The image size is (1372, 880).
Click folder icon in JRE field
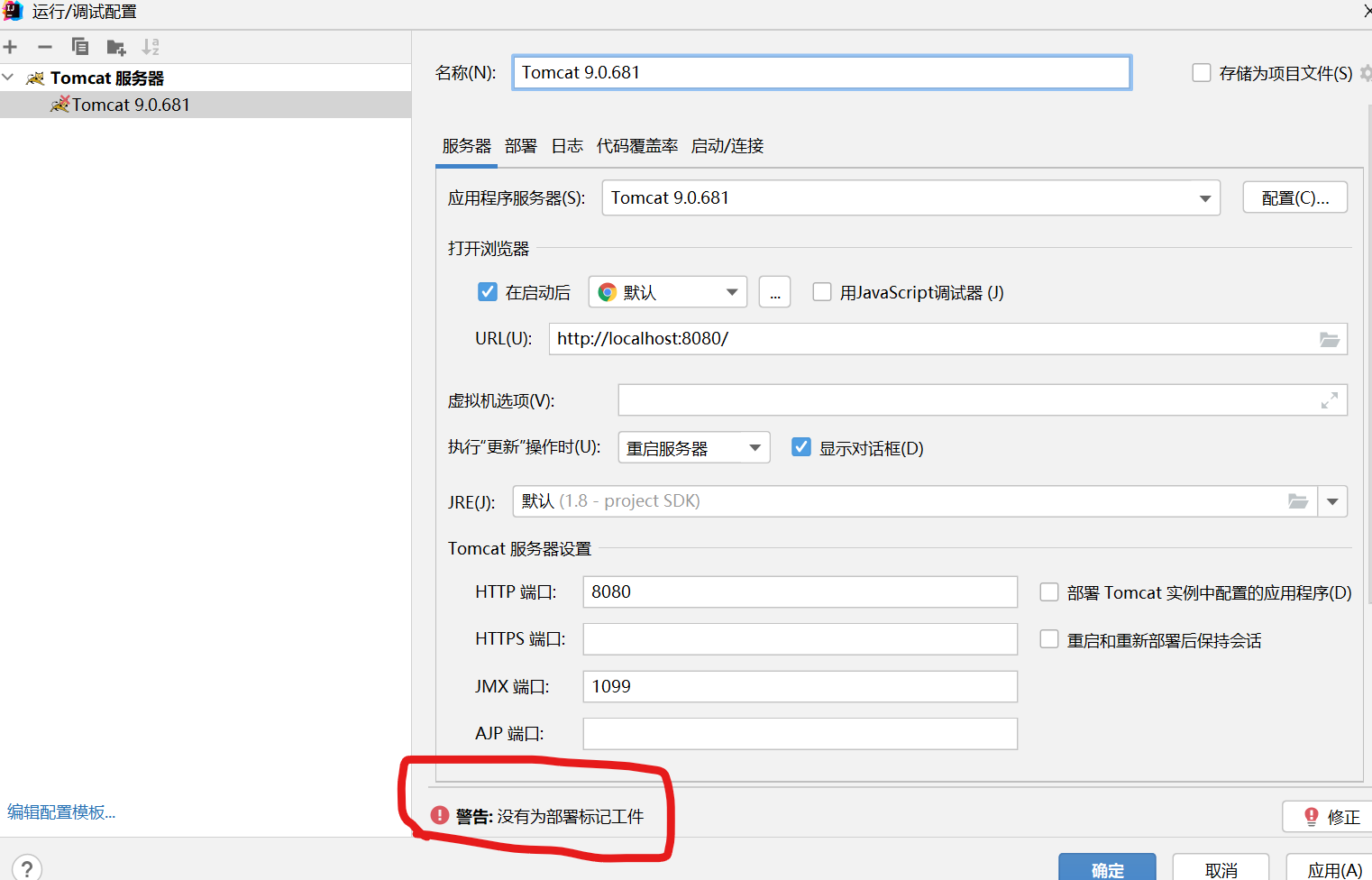tap(1298, 501)
